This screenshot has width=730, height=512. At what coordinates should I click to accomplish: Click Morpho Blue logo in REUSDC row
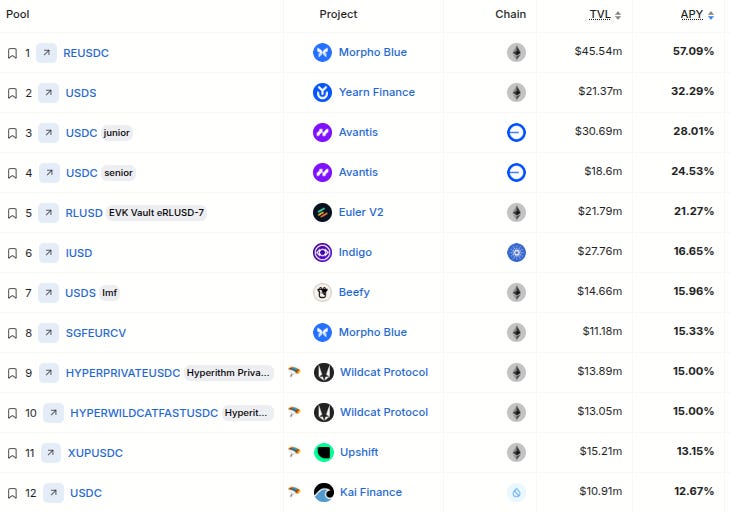[322, 52]
